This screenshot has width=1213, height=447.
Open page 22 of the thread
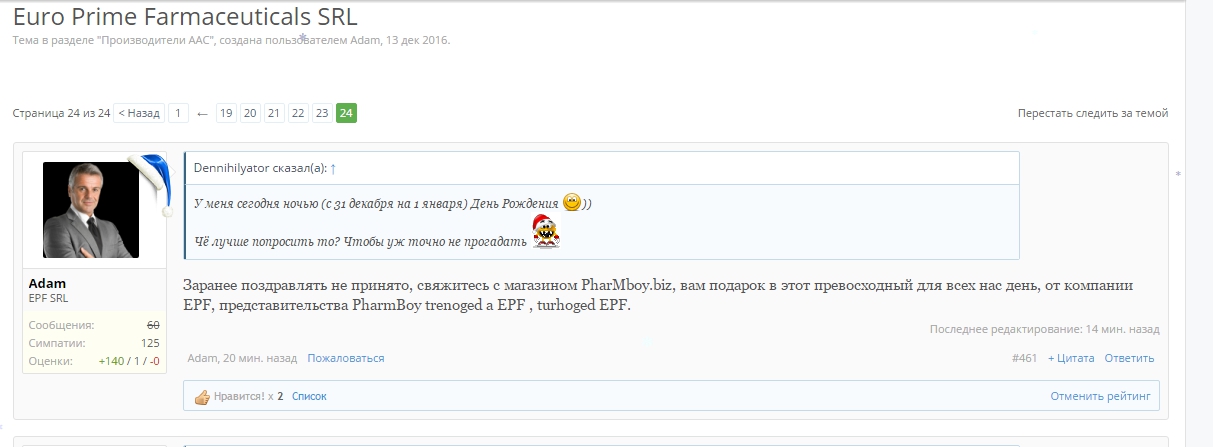pyautogui.click(x=298, y=113)
